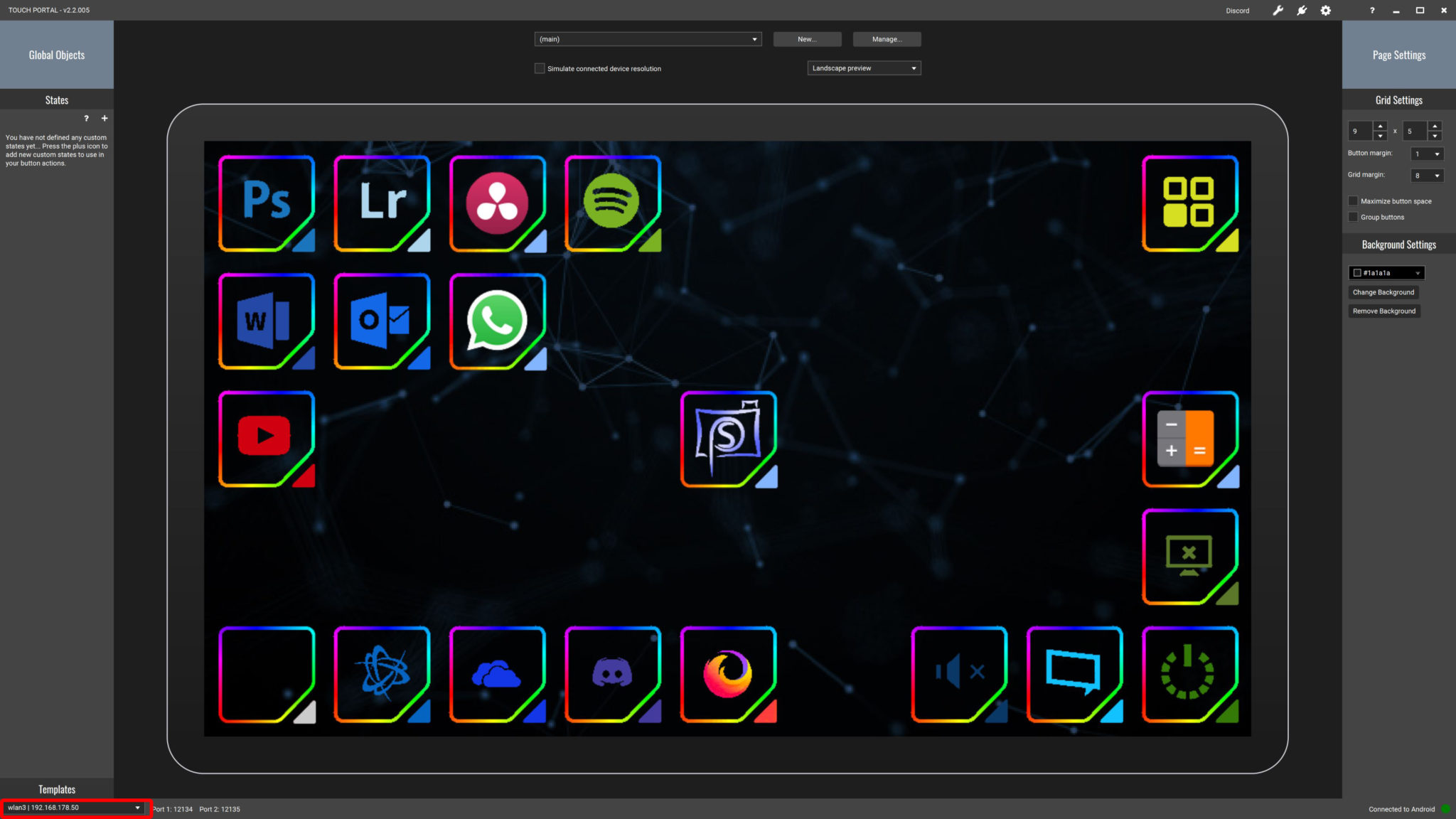The width and height of the screenshot is (1456, 819).
Task: Open the gear settings icon
Action: click(x=1326, y=11)
